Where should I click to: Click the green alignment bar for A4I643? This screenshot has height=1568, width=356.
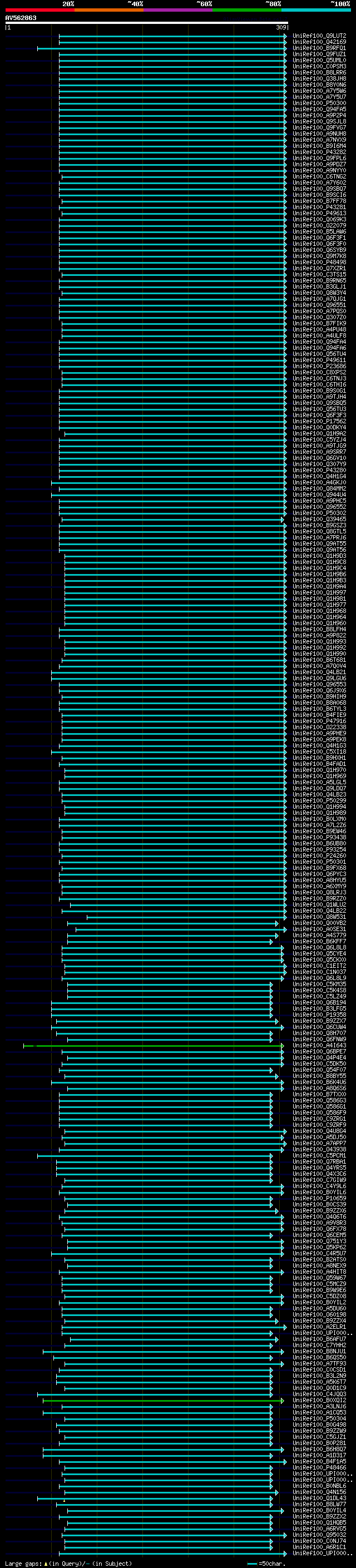coord(154,1046)
